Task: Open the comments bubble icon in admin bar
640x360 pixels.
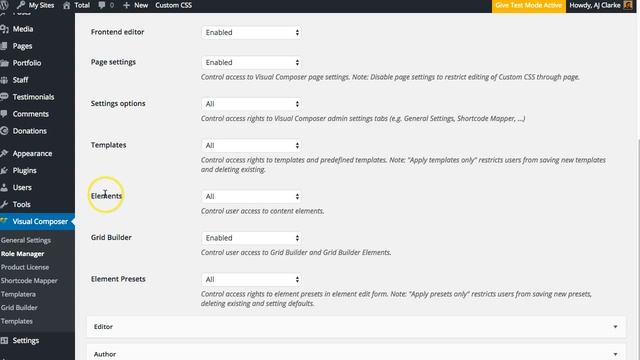Action: (102, 5)
